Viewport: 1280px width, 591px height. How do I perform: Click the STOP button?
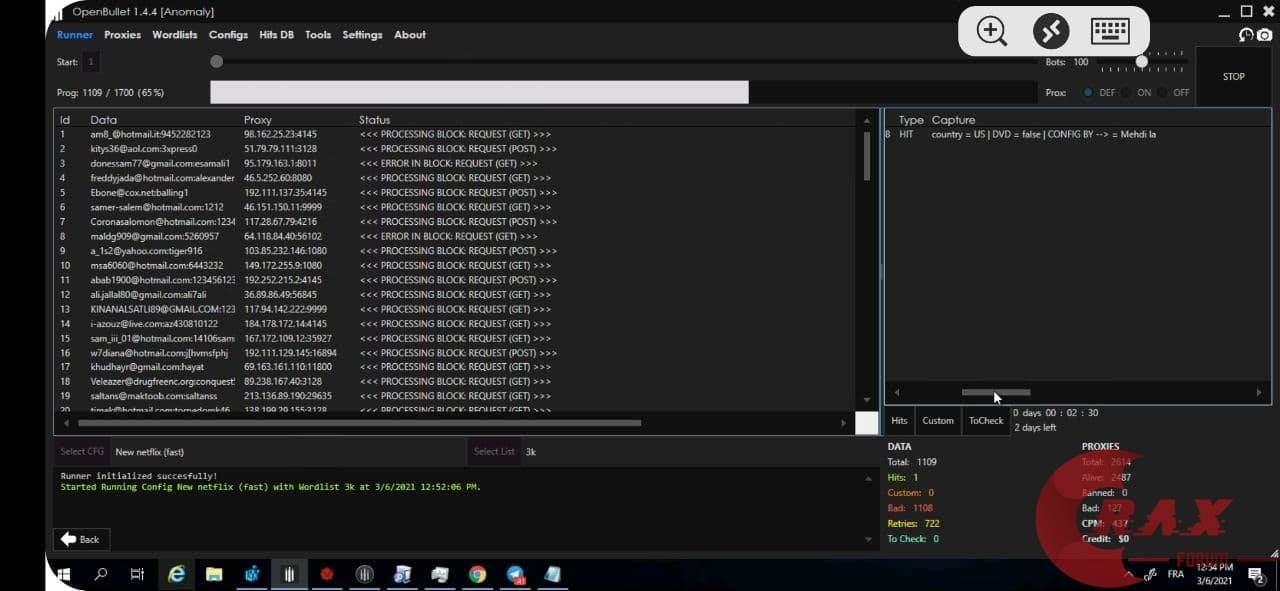pyautogui.click(x=1234, y=76)
